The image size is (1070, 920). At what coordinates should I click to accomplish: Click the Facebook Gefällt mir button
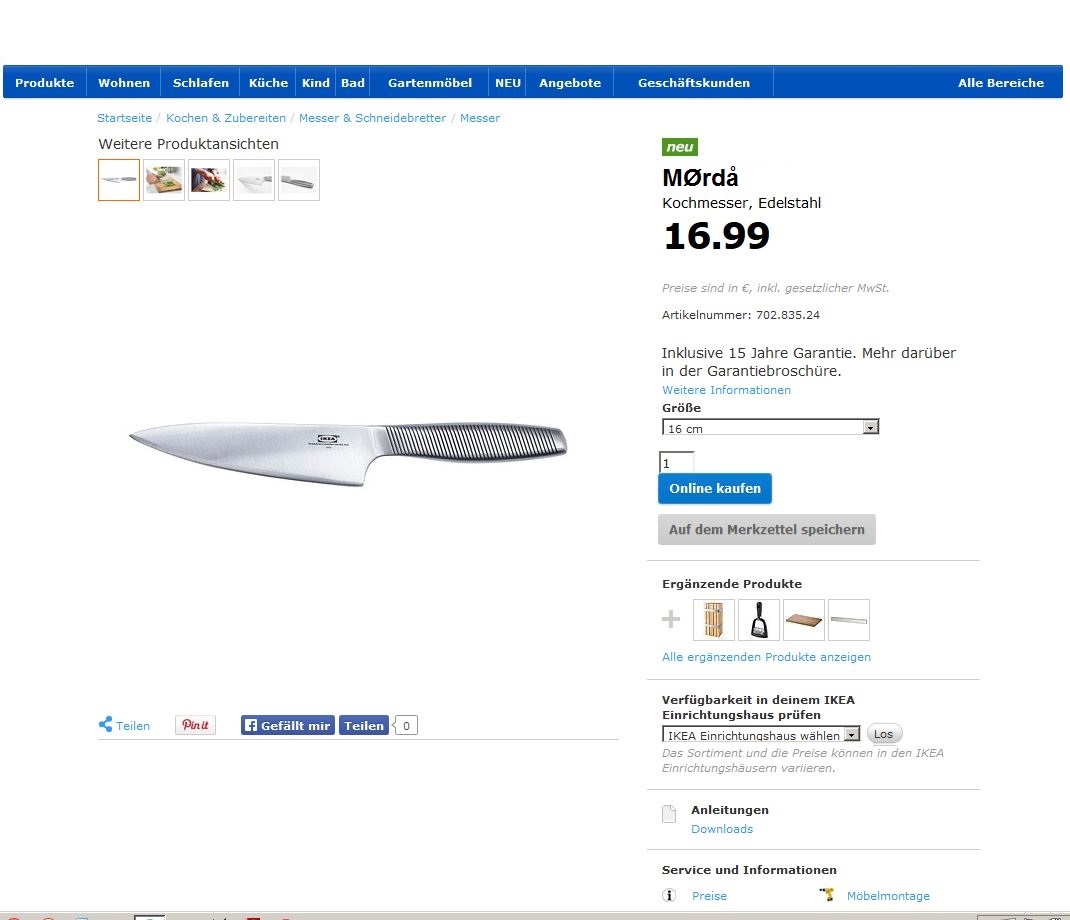pos(287,725)
